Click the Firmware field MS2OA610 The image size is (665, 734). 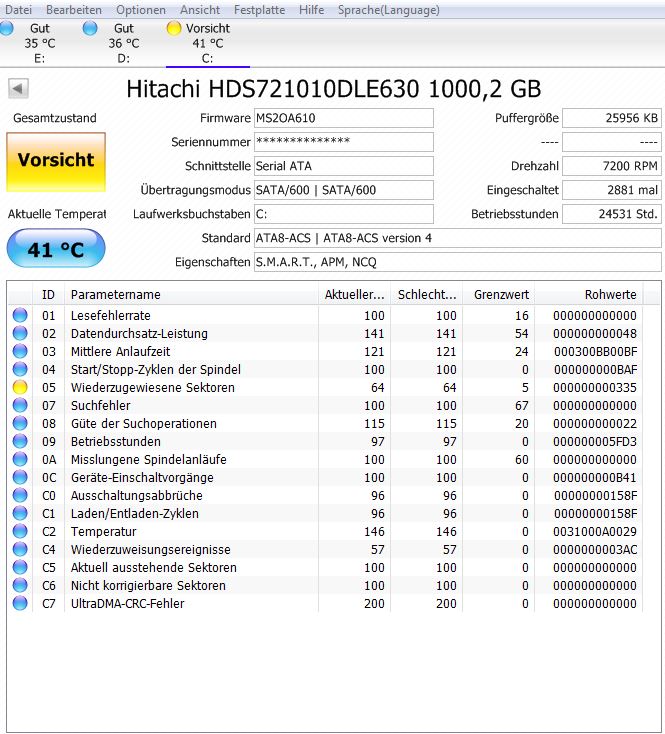(x=343, y=118)
